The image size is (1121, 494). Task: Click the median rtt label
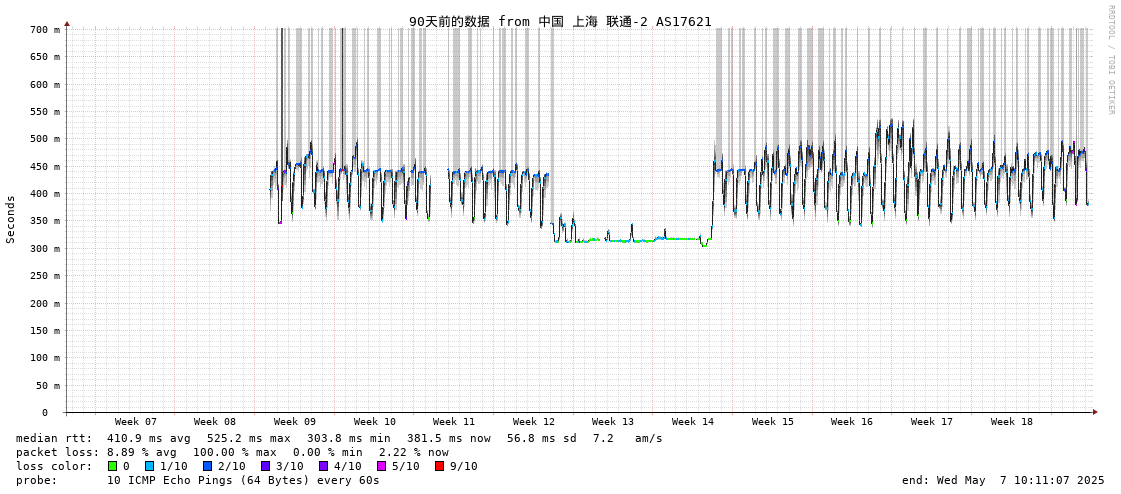54,438
